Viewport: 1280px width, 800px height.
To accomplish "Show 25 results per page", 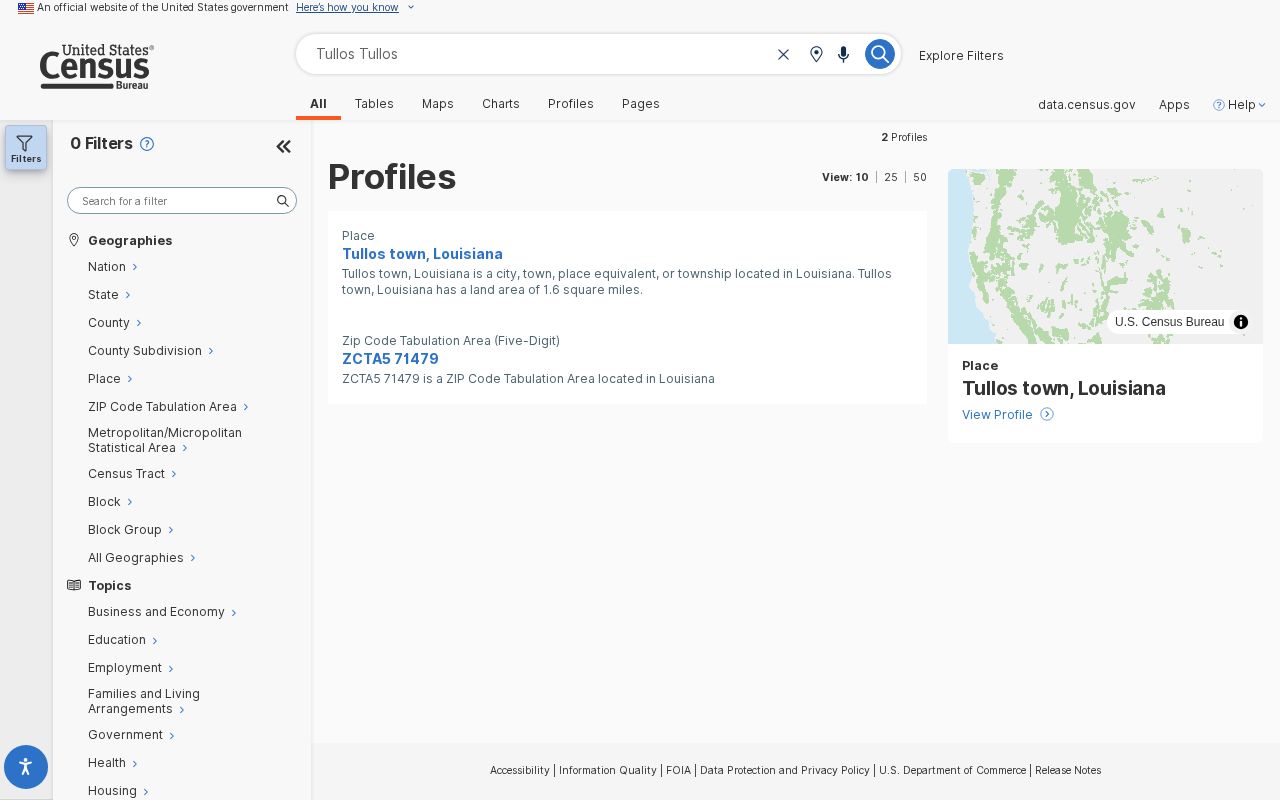I will coord(891,177).
